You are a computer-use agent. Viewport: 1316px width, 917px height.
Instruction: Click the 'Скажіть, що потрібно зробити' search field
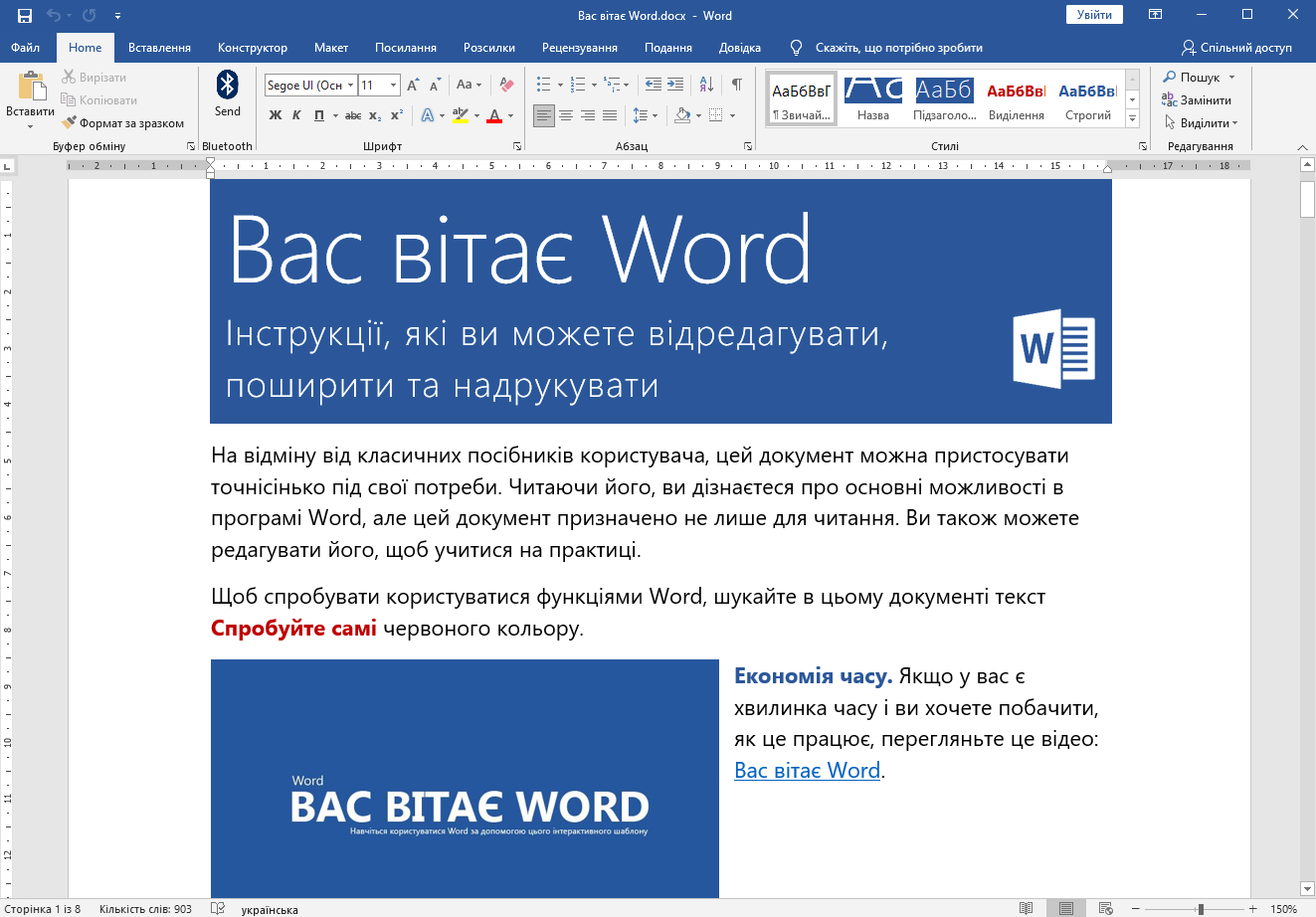[x=898, y=48]
